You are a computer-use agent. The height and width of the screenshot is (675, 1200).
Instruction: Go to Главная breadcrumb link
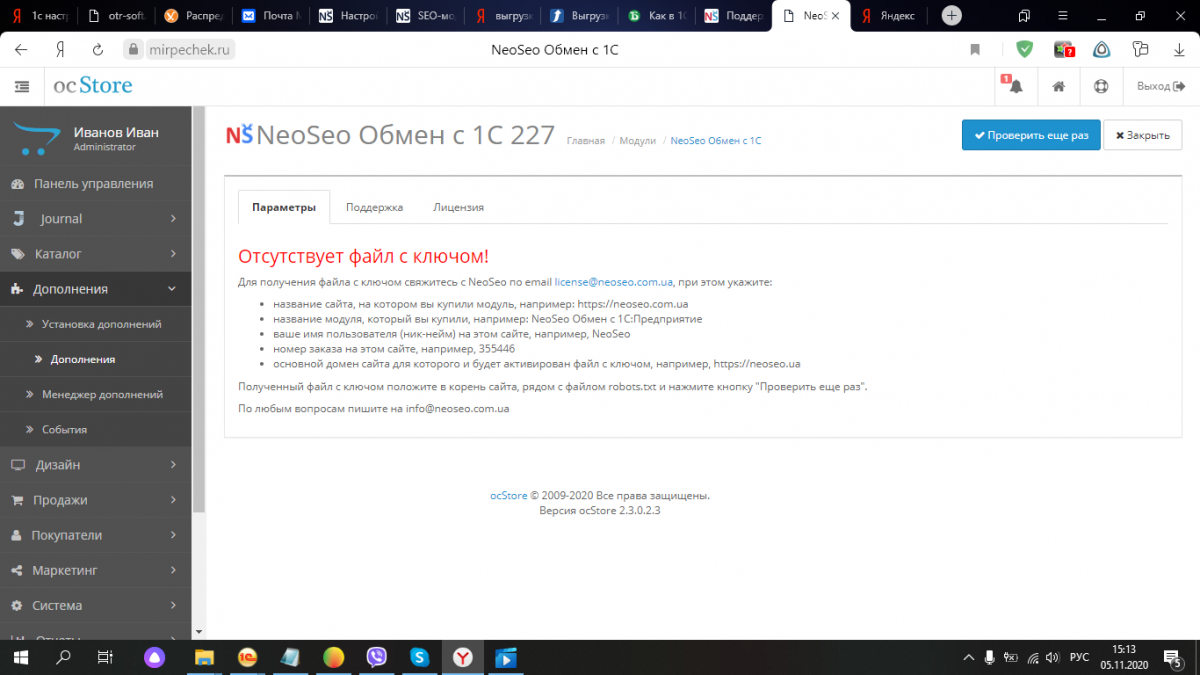tap(585, 141)
